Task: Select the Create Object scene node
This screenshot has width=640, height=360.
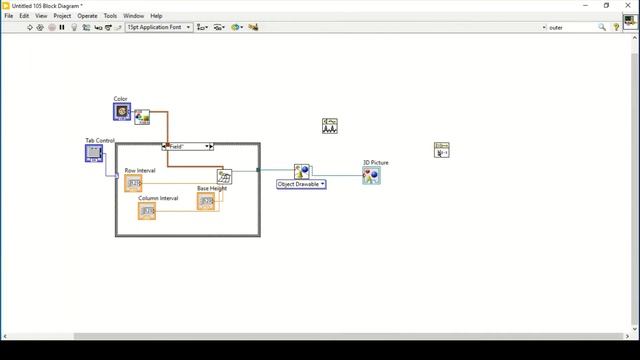Action: pos(302,172)
